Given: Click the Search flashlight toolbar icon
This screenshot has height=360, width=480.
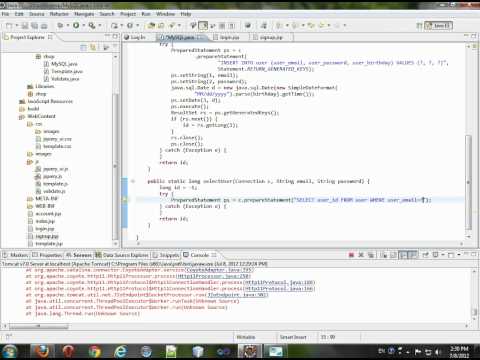Looking at the screenshot, I should [172, 25].
